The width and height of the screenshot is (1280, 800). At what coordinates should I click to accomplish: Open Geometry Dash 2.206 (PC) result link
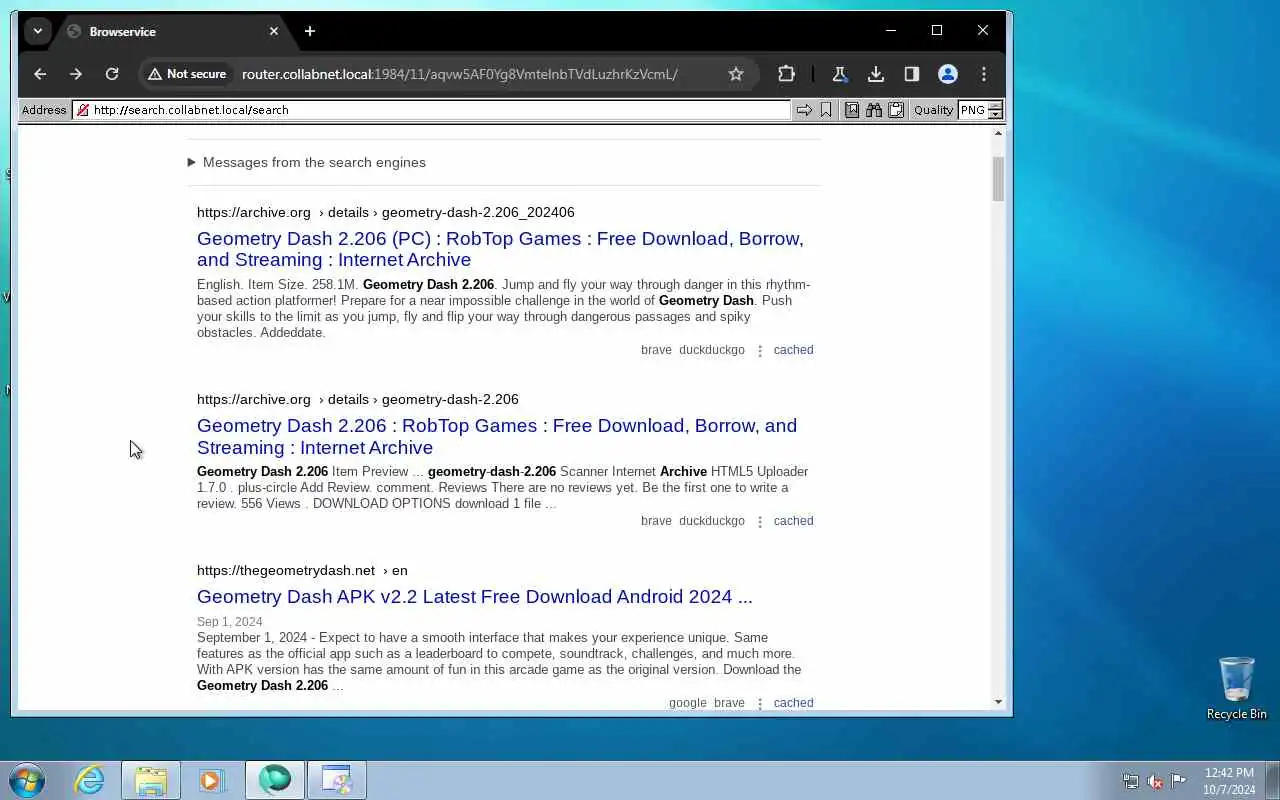click(500, 249)
